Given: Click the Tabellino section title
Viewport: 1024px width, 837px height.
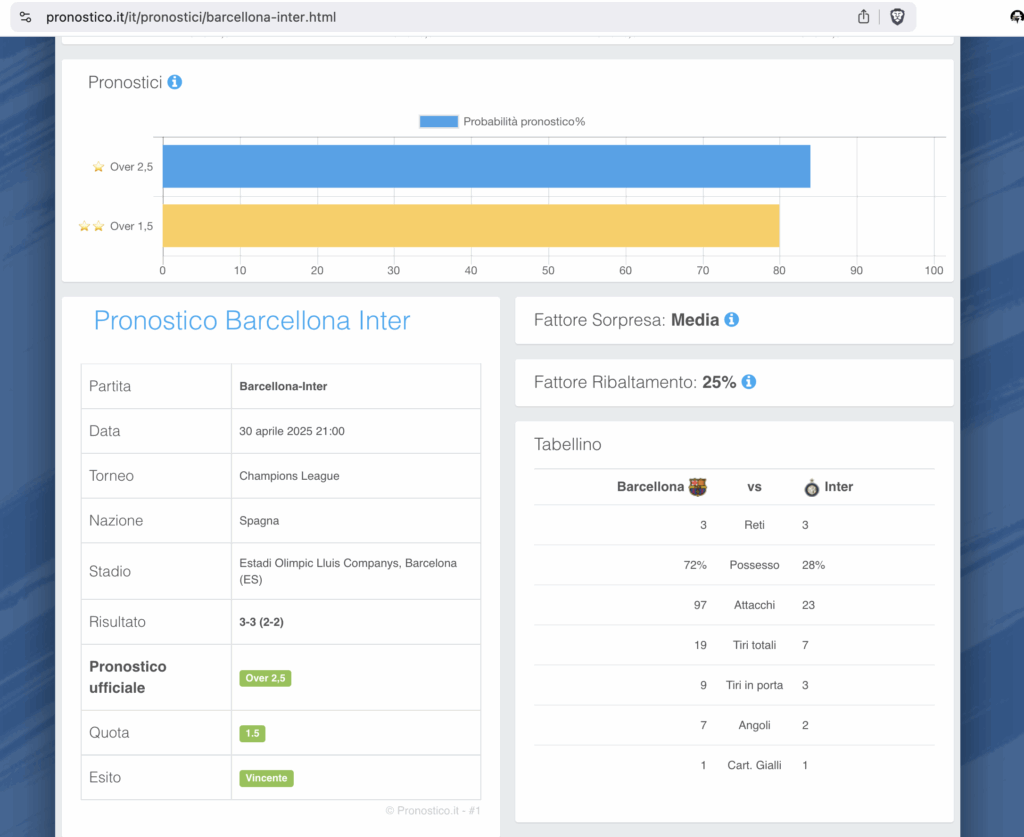Looking at the screenshot, I should tap(568, 445).
